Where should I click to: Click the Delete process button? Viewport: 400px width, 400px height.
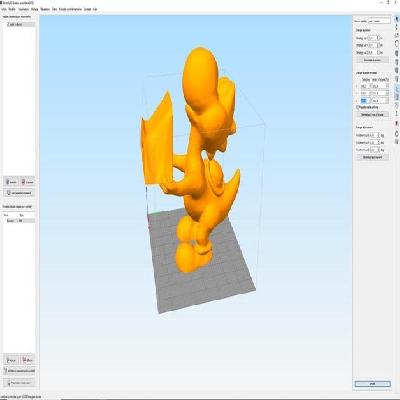pyautogui.click(x=27, y=360)
